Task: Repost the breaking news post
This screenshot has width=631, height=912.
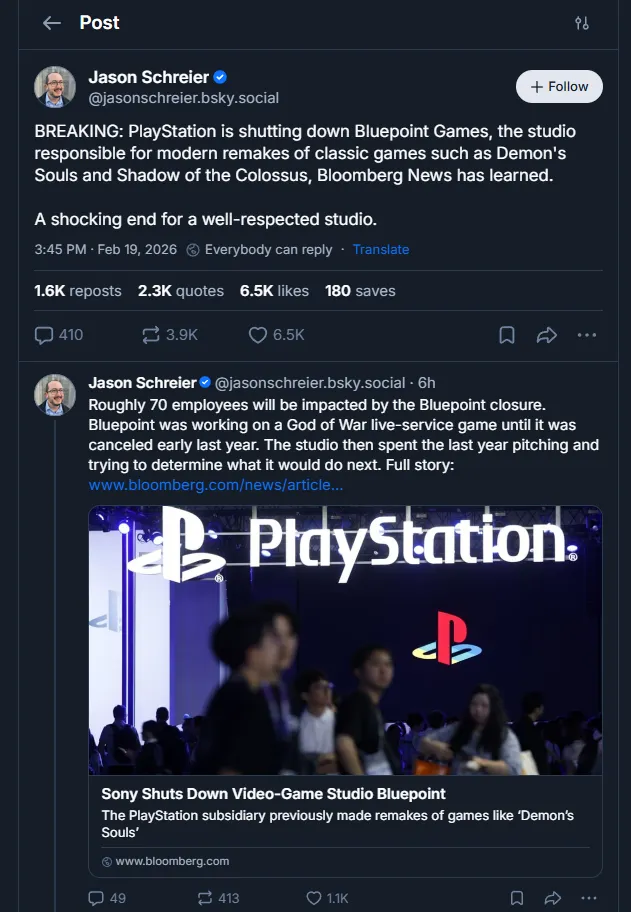Action: pos(152,335)
